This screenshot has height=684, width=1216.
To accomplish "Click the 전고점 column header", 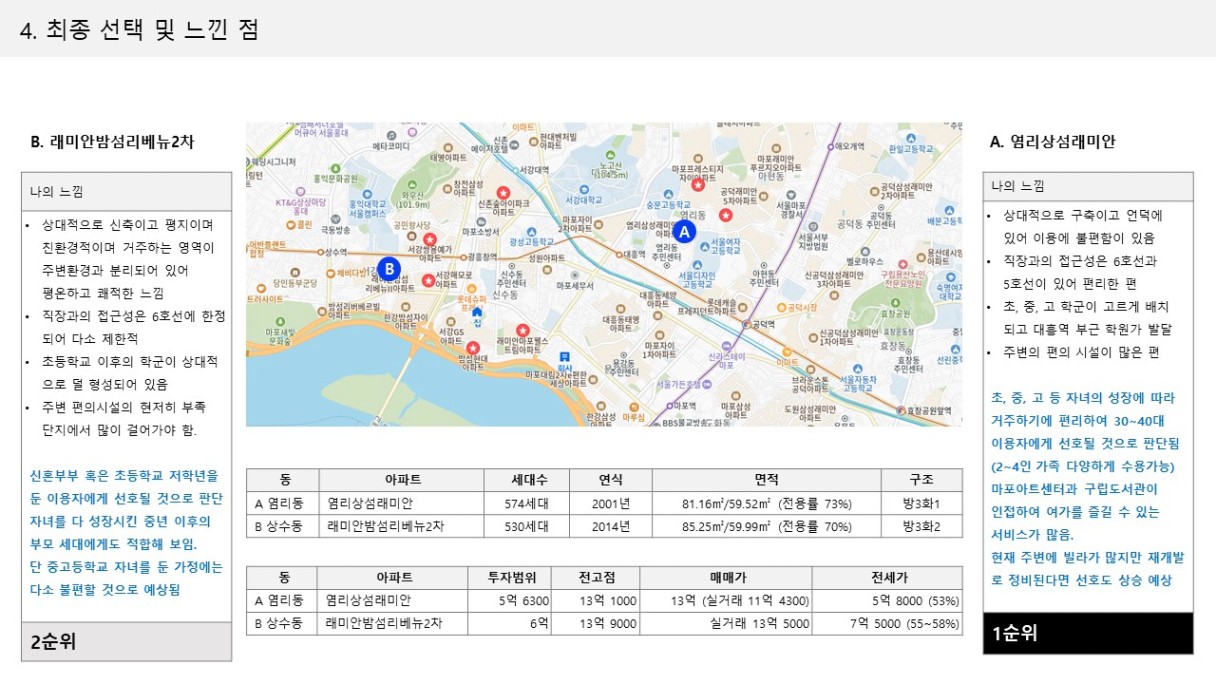I will click(x=597, y=577).
